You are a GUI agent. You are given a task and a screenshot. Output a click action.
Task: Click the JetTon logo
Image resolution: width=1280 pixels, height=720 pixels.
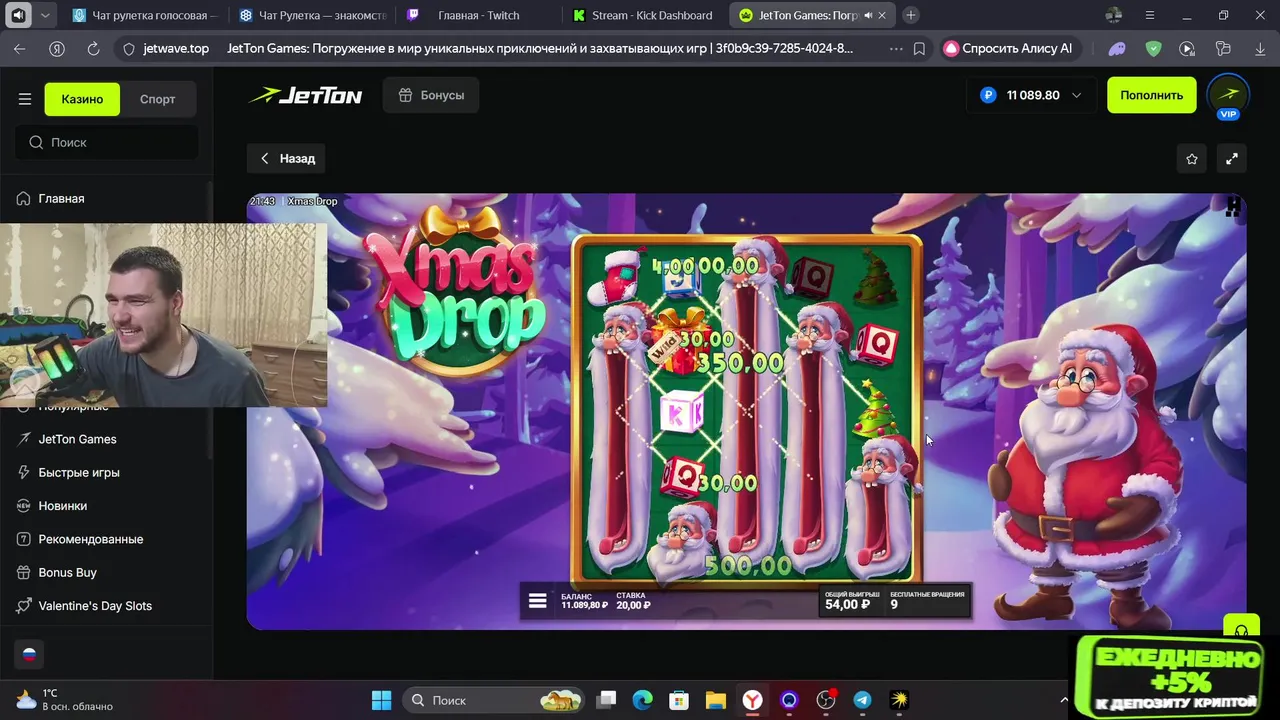(305, 95)
